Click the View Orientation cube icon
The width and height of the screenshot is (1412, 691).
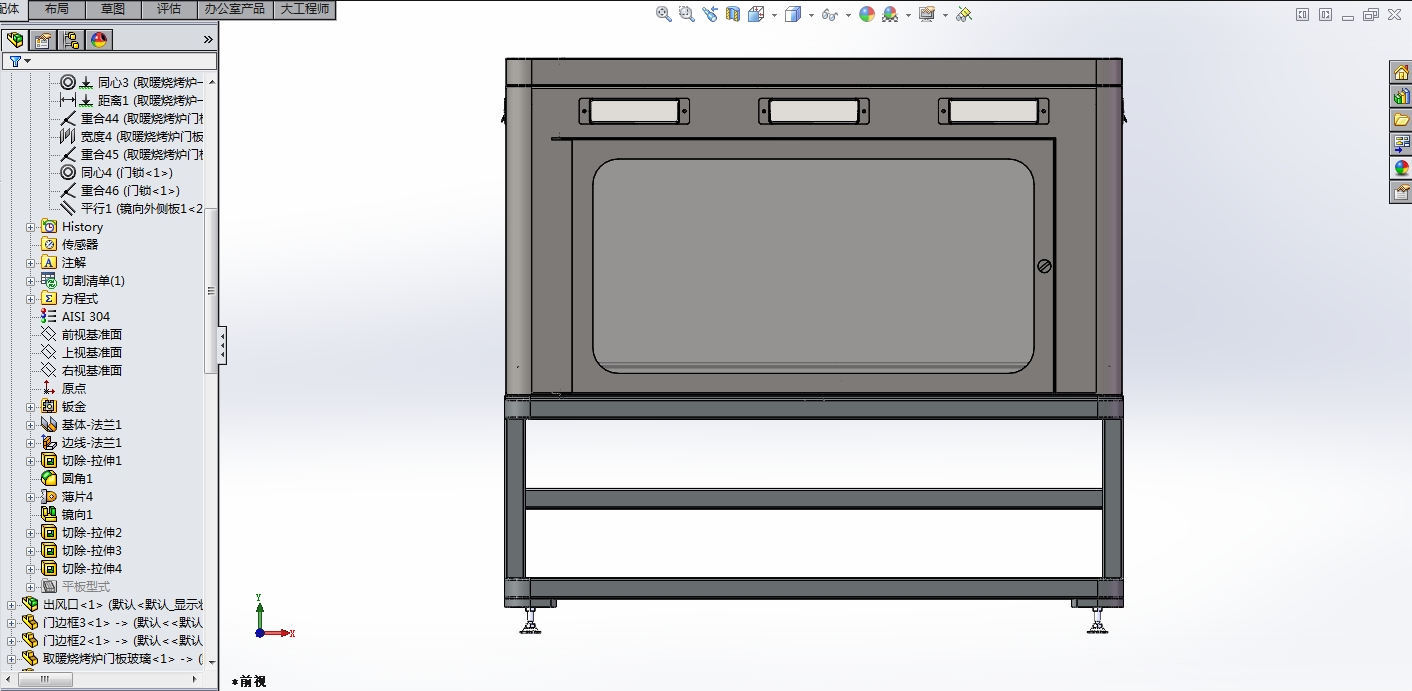coord(756,14)
